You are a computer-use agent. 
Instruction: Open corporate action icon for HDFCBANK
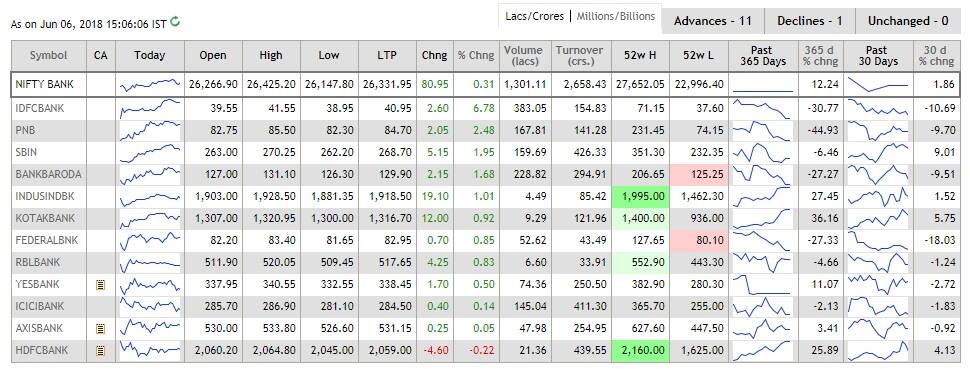tap(100, 351)
